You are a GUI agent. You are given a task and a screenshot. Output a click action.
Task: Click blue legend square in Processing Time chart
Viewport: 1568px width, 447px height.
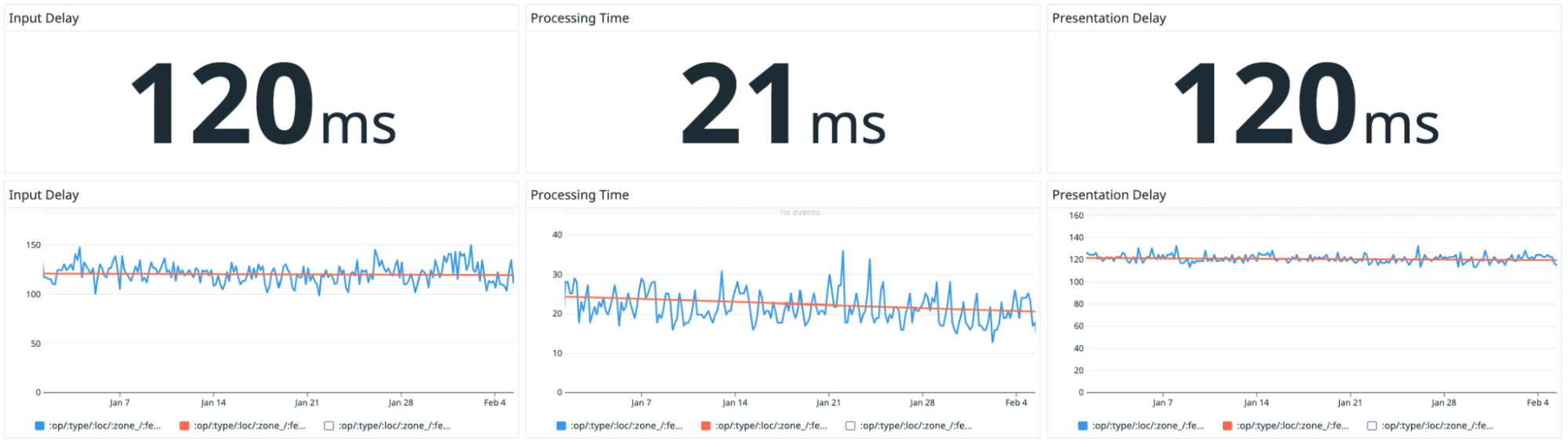point(561,426)
